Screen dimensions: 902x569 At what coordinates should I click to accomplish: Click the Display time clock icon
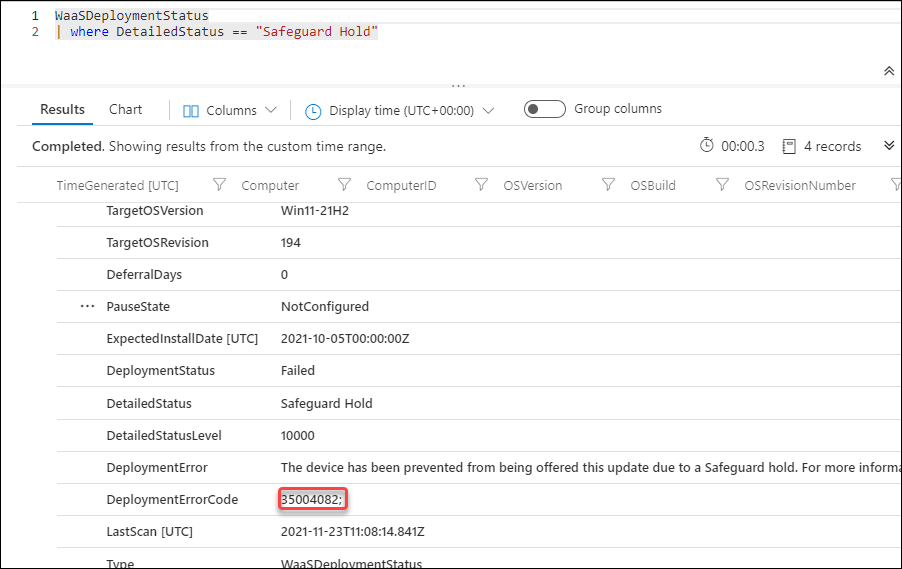point(313,111)
